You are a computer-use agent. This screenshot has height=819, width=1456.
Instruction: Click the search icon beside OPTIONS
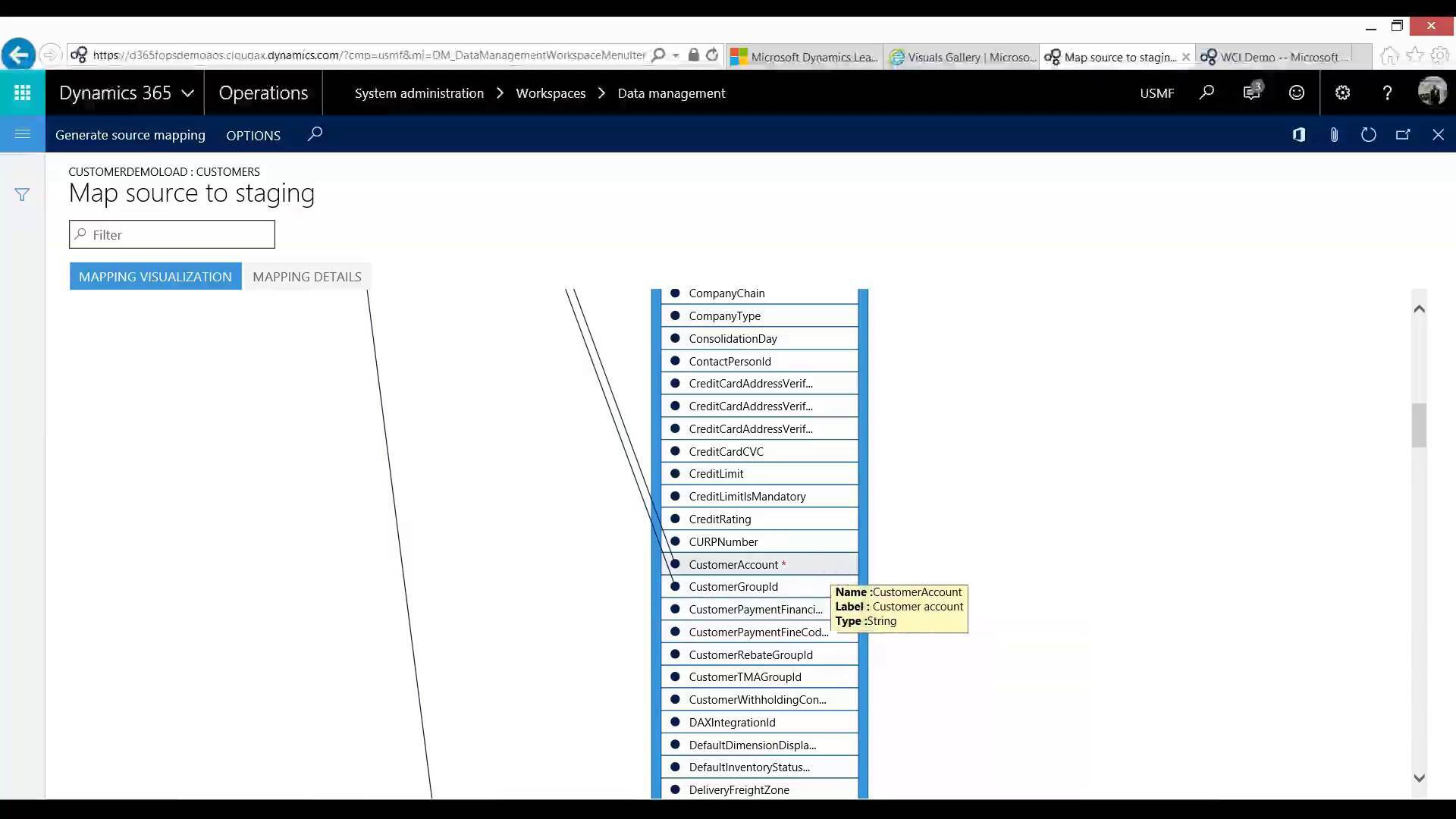[x=315, y=134]
